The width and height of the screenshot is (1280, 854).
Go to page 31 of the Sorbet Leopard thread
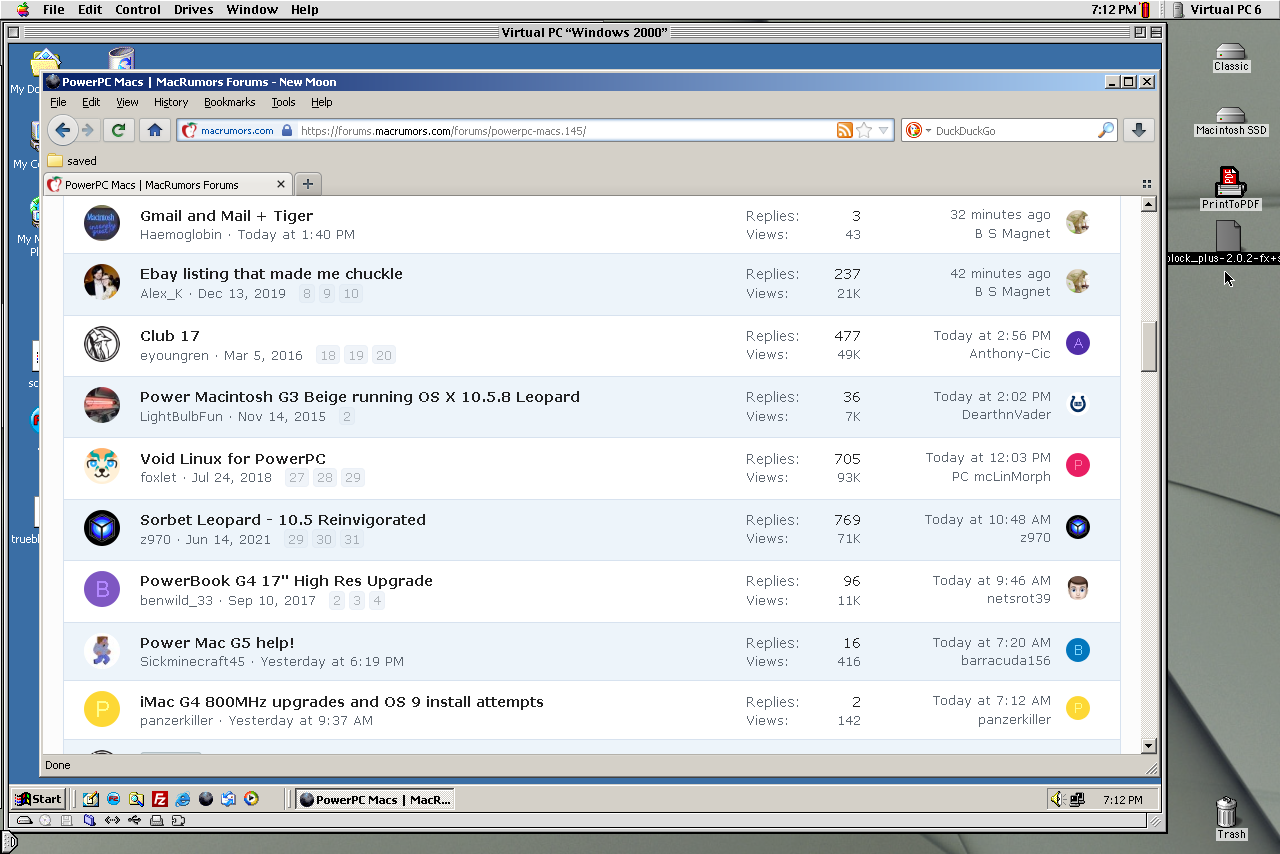tap(351, 539)
